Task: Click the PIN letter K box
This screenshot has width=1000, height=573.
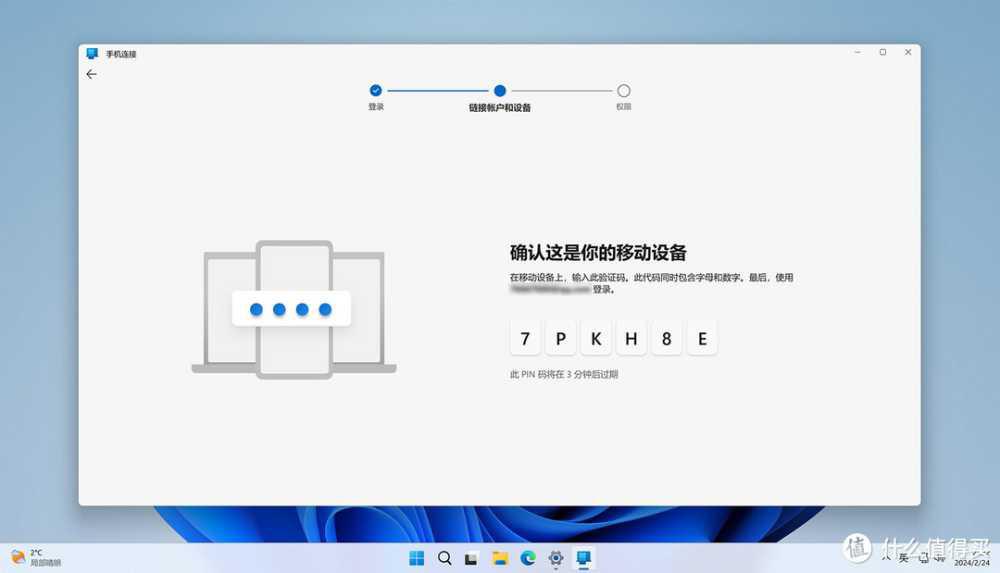Action: point(596,338)
